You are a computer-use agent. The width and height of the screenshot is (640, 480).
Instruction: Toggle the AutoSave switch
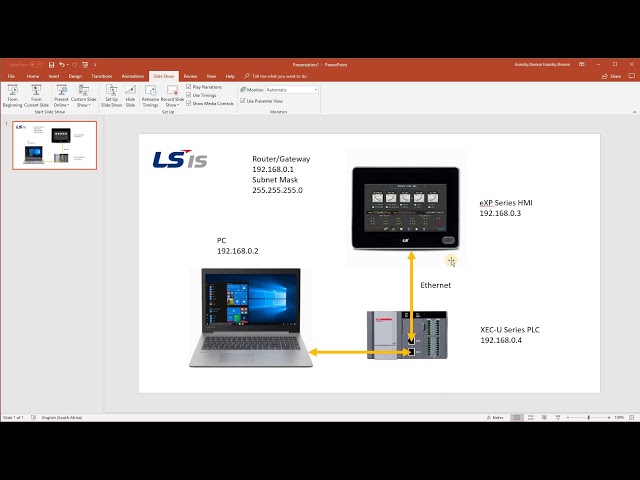point(36,64)
